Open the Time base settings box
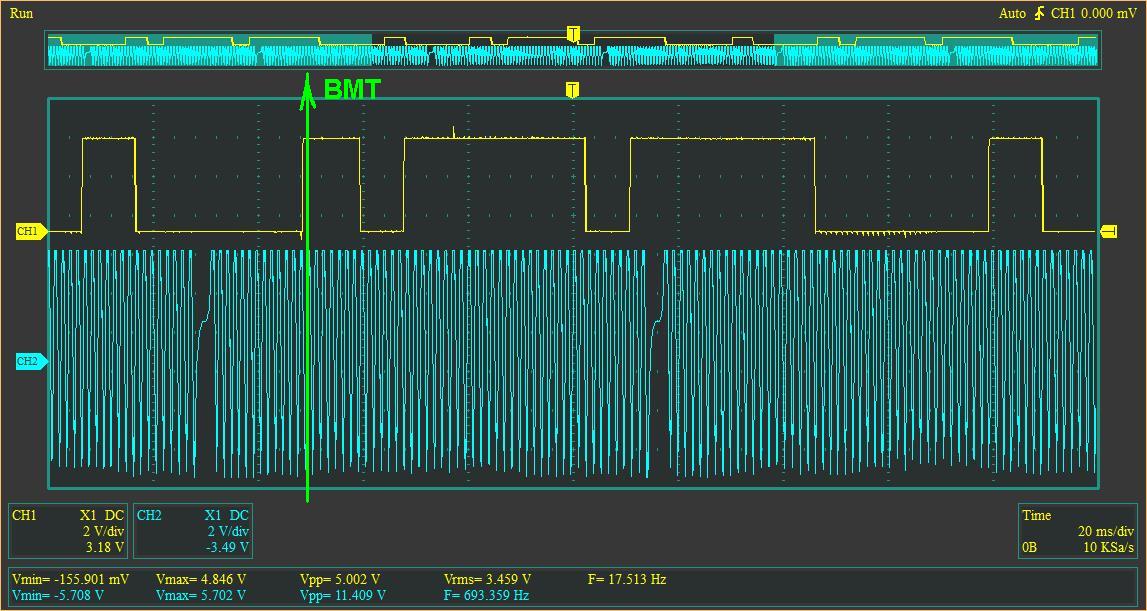Image resolution: width=1147 pixels, height=611 pixels. [1078, 531]
